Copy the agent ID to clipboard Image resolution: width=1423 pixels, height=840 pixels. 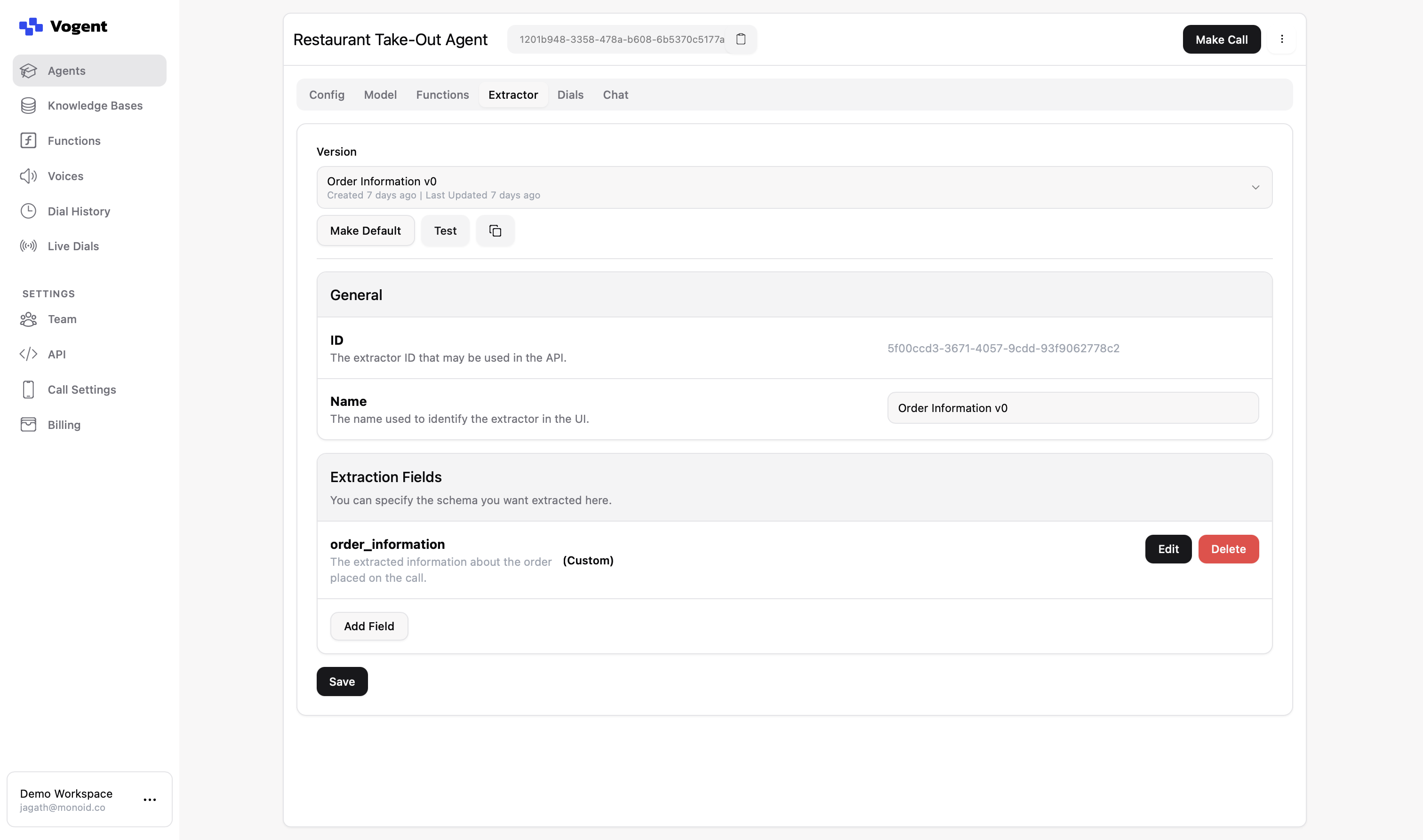[741, 39]
